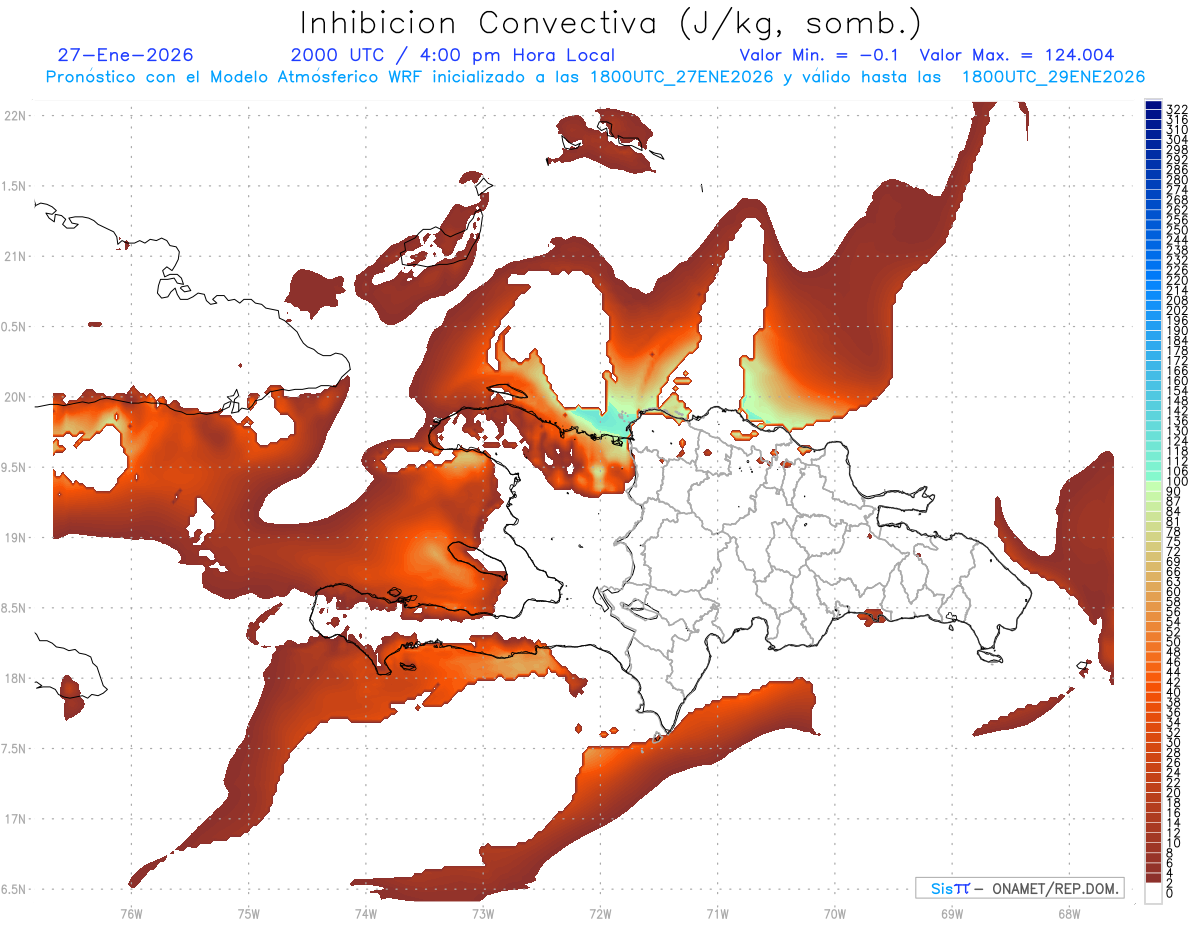1200x927 pixels.
Task: Click the color scale value "20"
Action: 1173,792
